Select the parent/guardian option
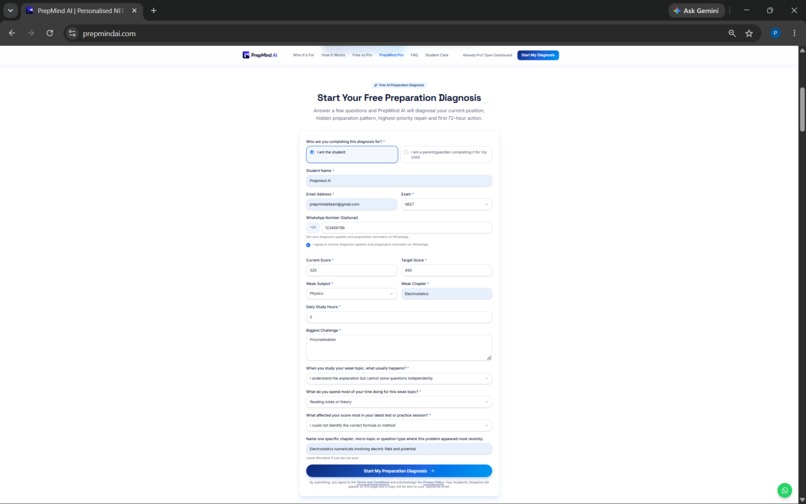The image size is (806, 504). pos(446,154)
